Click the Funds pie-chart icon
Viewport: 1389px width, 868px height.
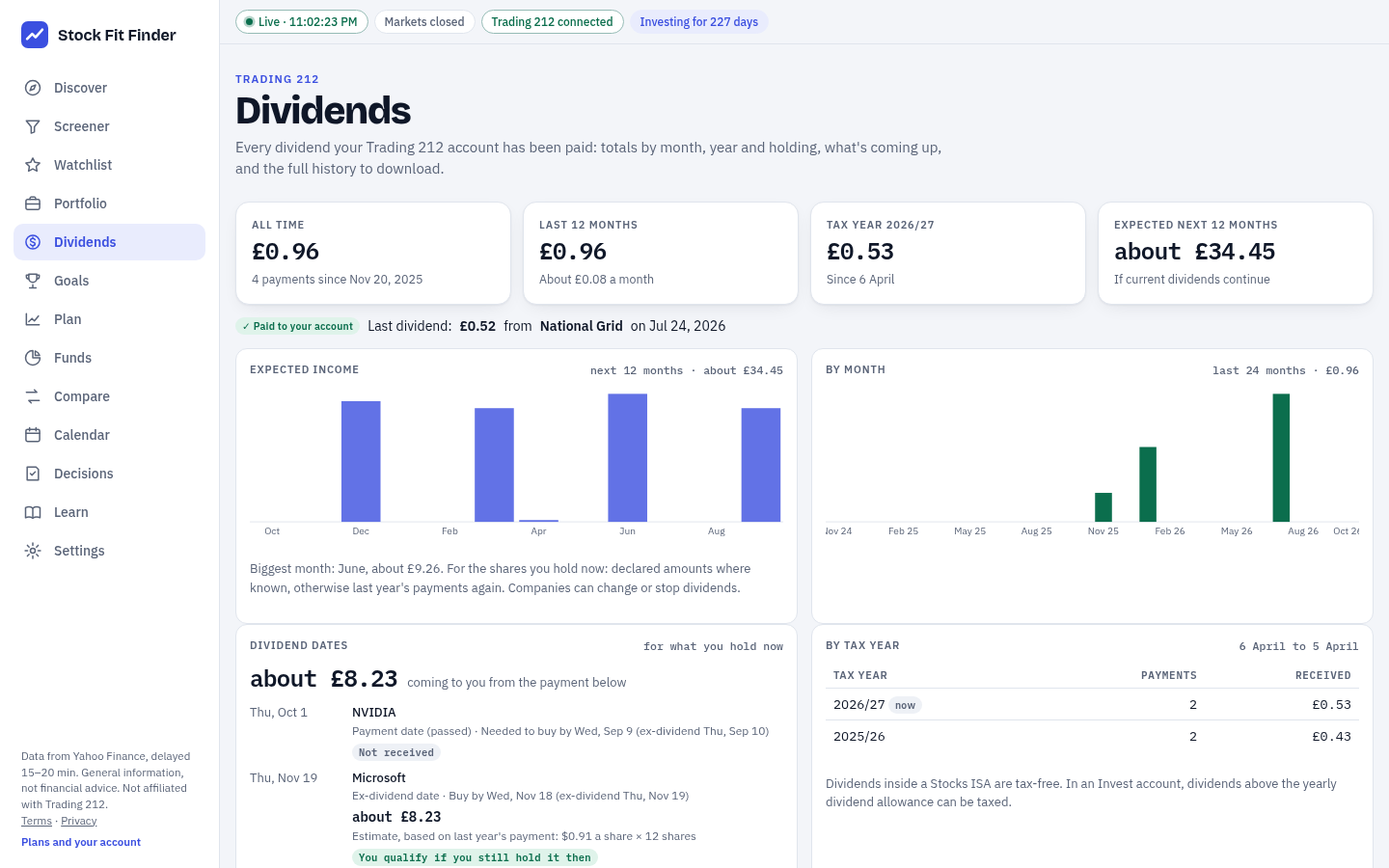(x=33, y=358)
